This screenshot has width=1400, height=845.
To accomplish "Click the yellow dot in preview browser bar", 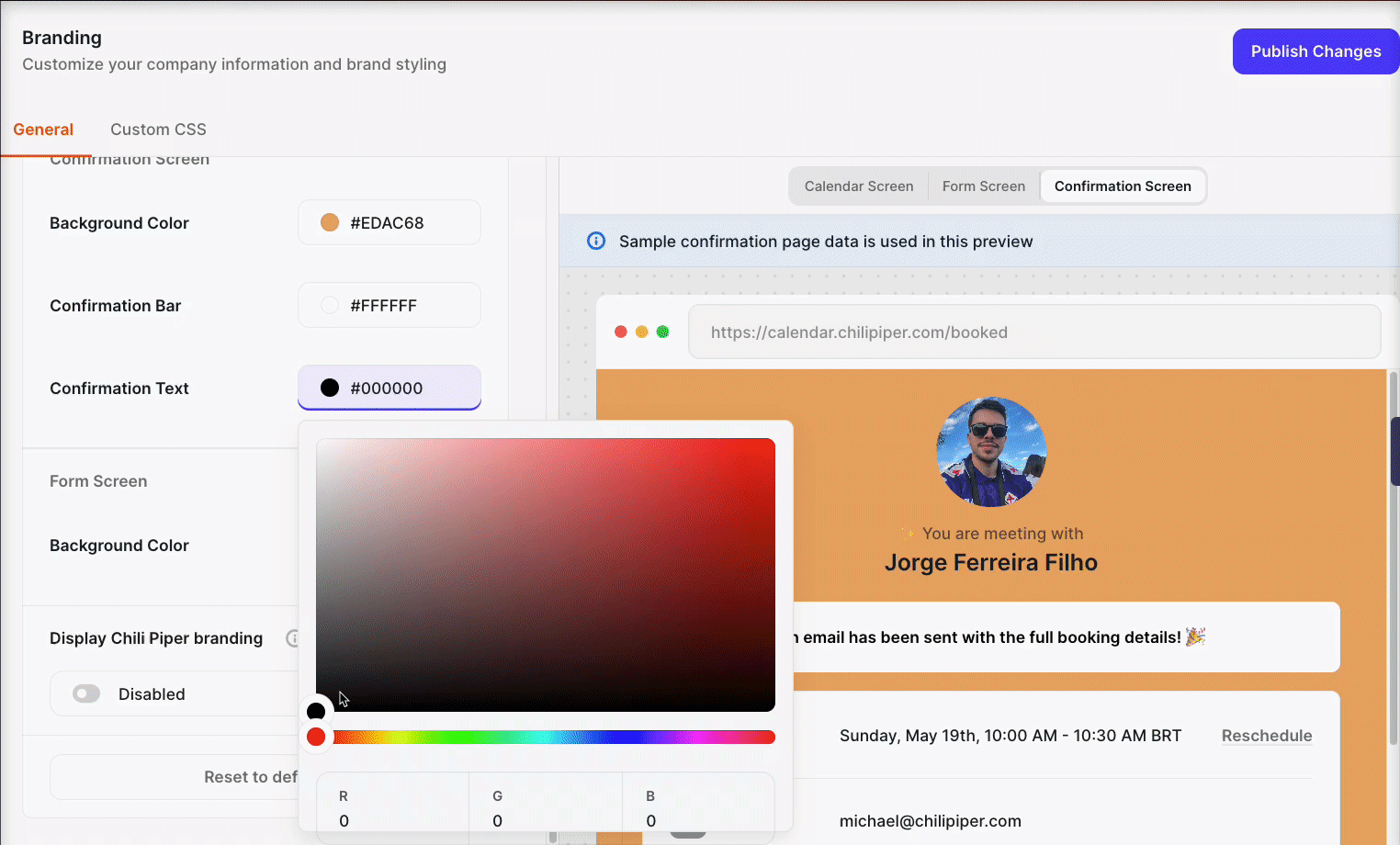I will pyautogui.click(x=642, y=332).
